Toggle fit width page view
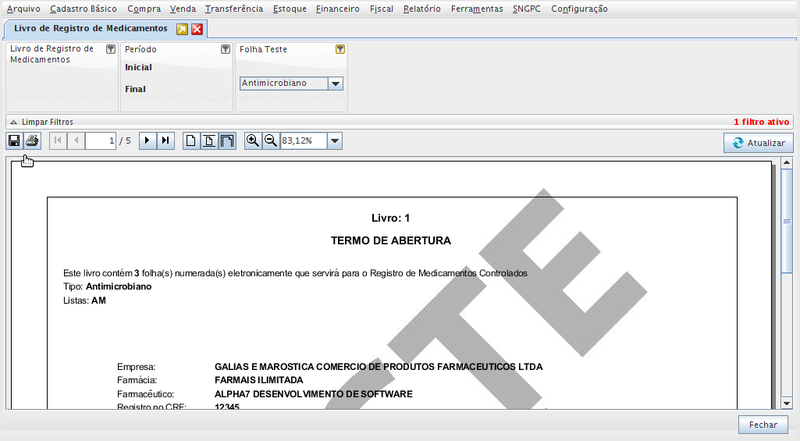 coord(227,141)
